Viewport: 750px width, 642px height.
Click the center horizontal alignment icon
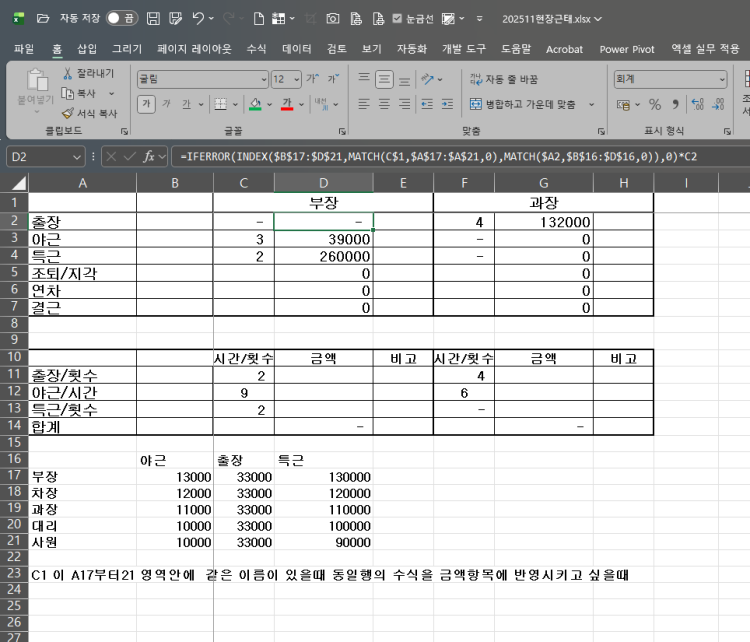point(384,104)
